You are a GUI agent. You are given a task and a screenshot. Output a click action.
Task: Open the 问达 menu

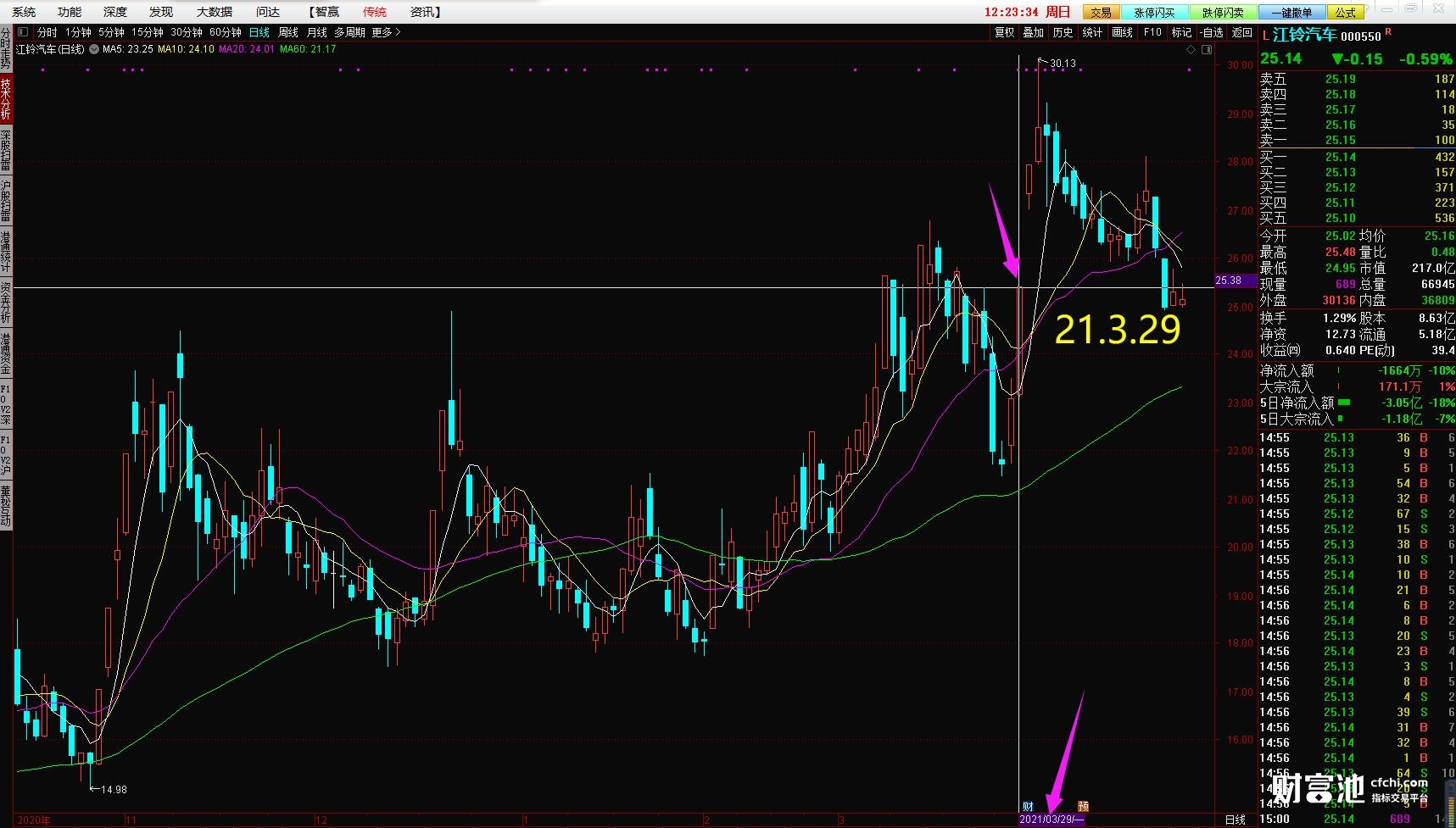coord(268,12)
